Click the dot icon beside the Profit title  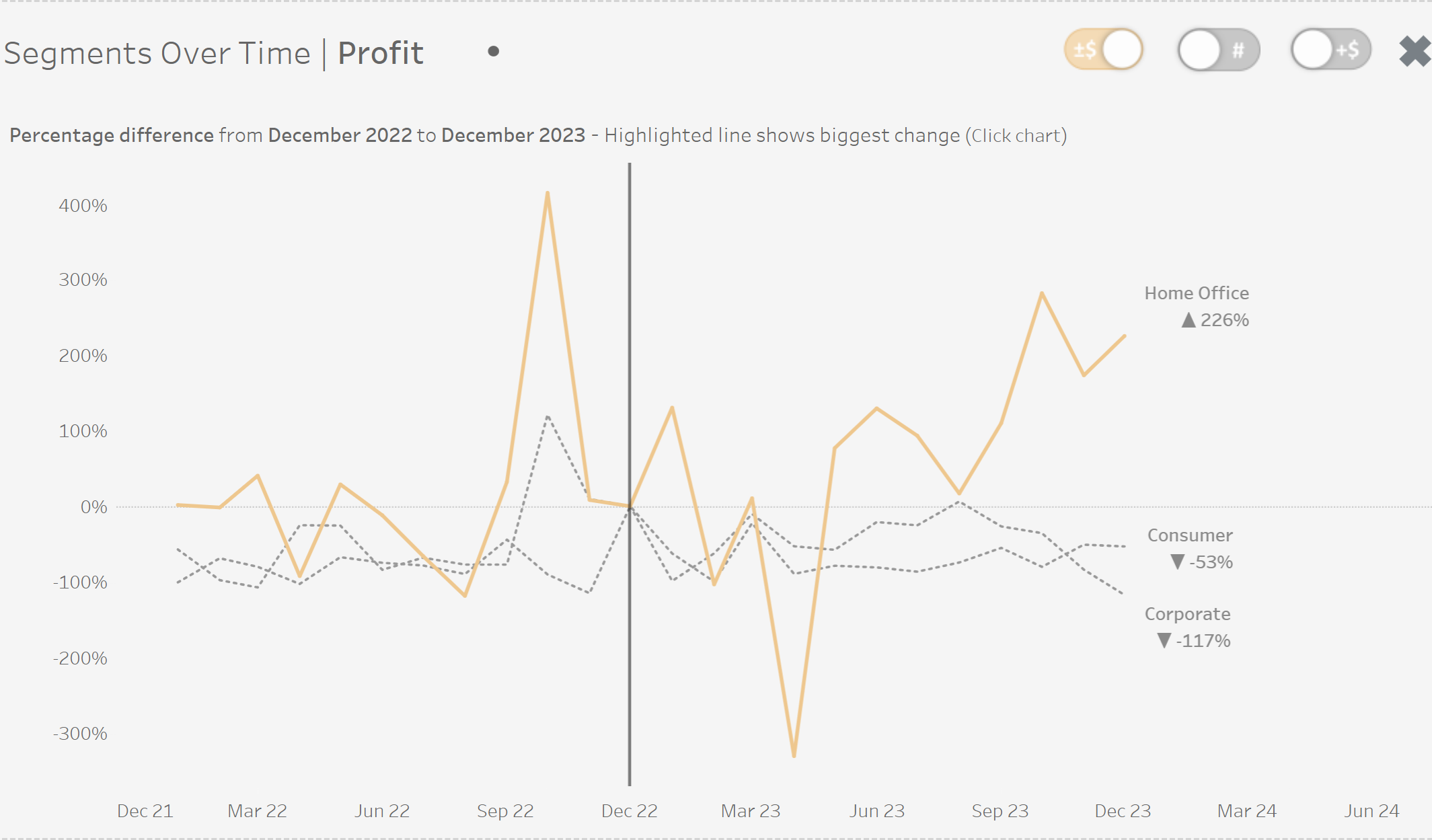click(x=493, y=51)
